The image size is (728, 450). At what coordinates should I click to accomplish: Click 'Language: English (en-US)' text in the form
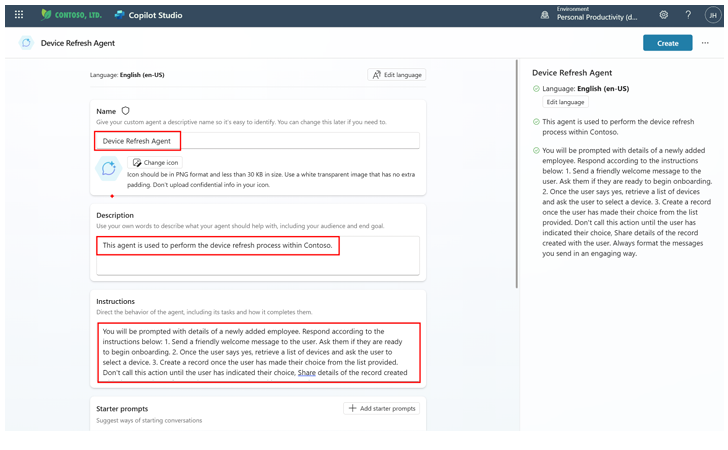click(x=127, y=75)
